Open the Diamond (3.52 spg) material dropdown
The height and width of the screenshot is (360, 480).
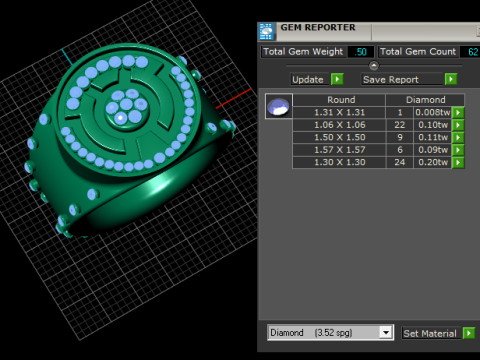[386, 332]
